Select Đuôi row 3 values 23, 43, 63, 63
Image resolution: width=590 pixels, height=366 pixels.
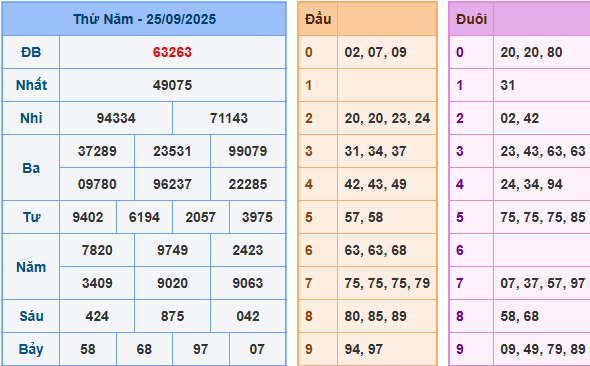(x=543, y=151)
